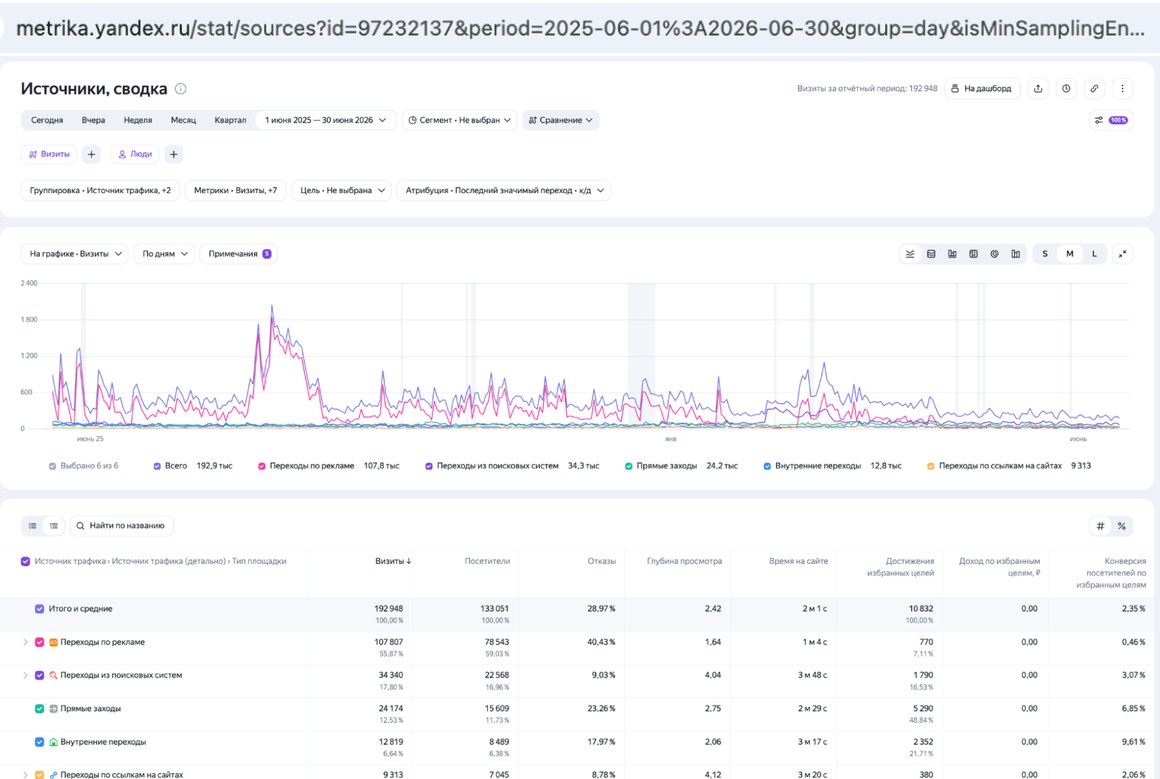Open sampling accuracy settings showing 100%

[1111, 120]
